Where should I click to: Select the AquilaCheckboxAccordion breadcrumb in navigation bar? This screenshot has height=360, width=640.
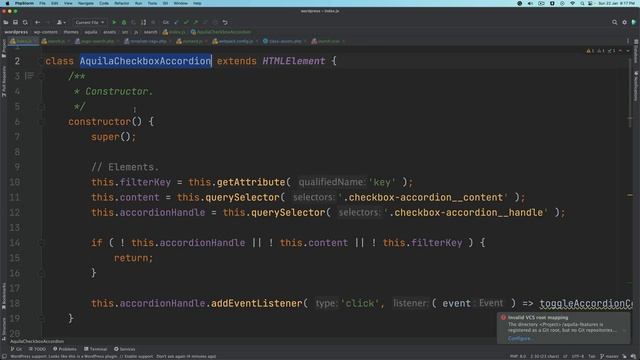pyautogui.click(x=221, y=32)
